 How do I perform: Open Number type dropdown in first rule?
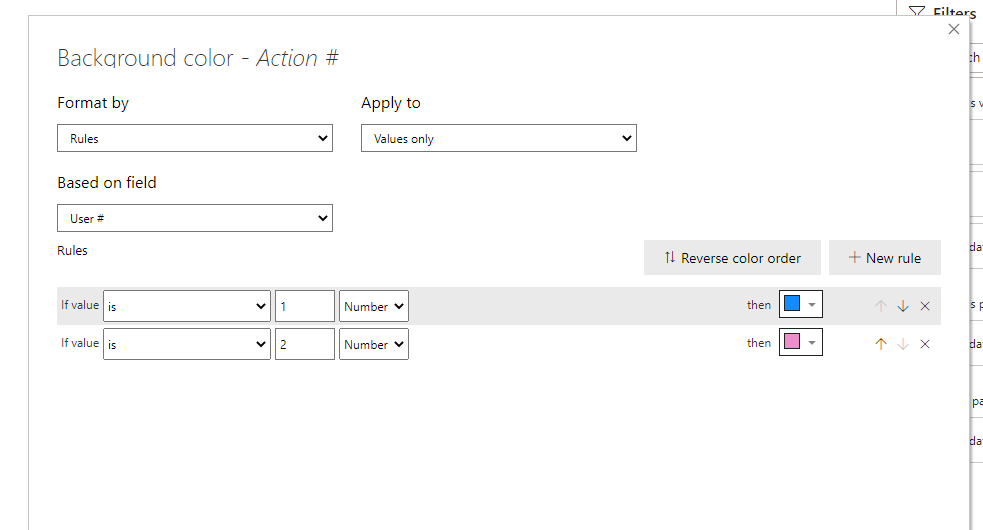click(374, 306)
